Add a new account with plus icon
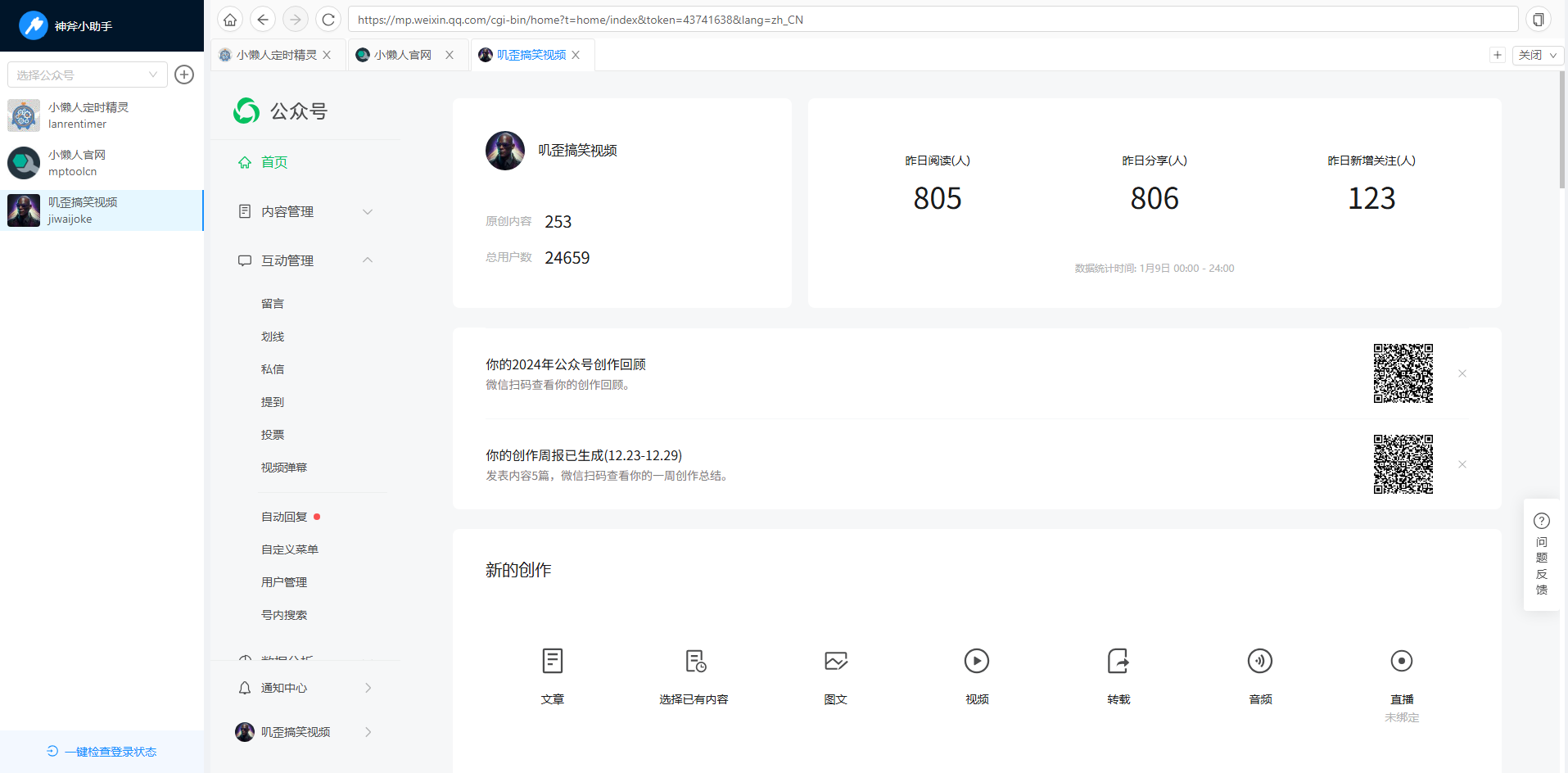 coord(185,75)
